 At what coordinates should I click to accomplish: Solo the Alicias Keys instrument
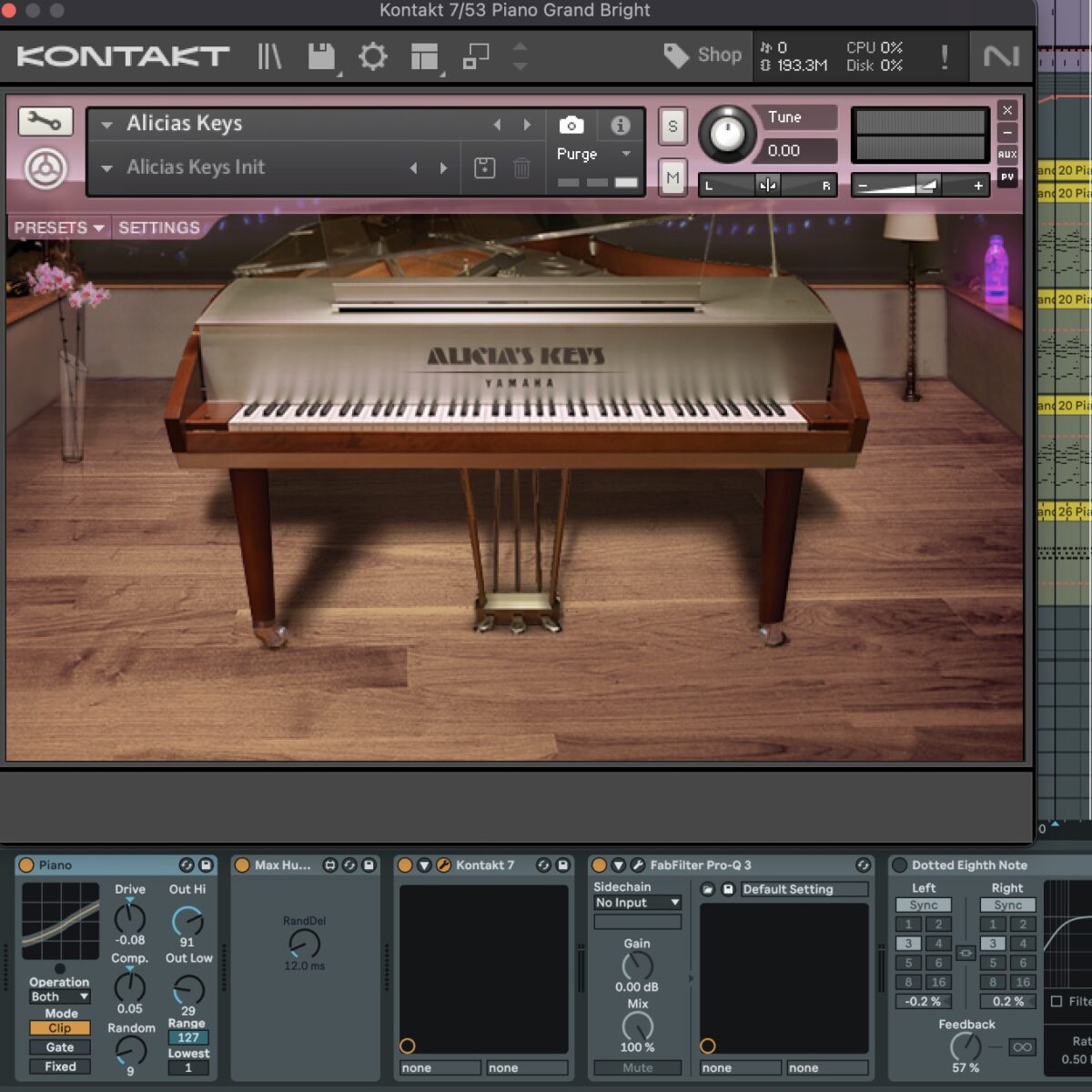click(x=672, y=126)
